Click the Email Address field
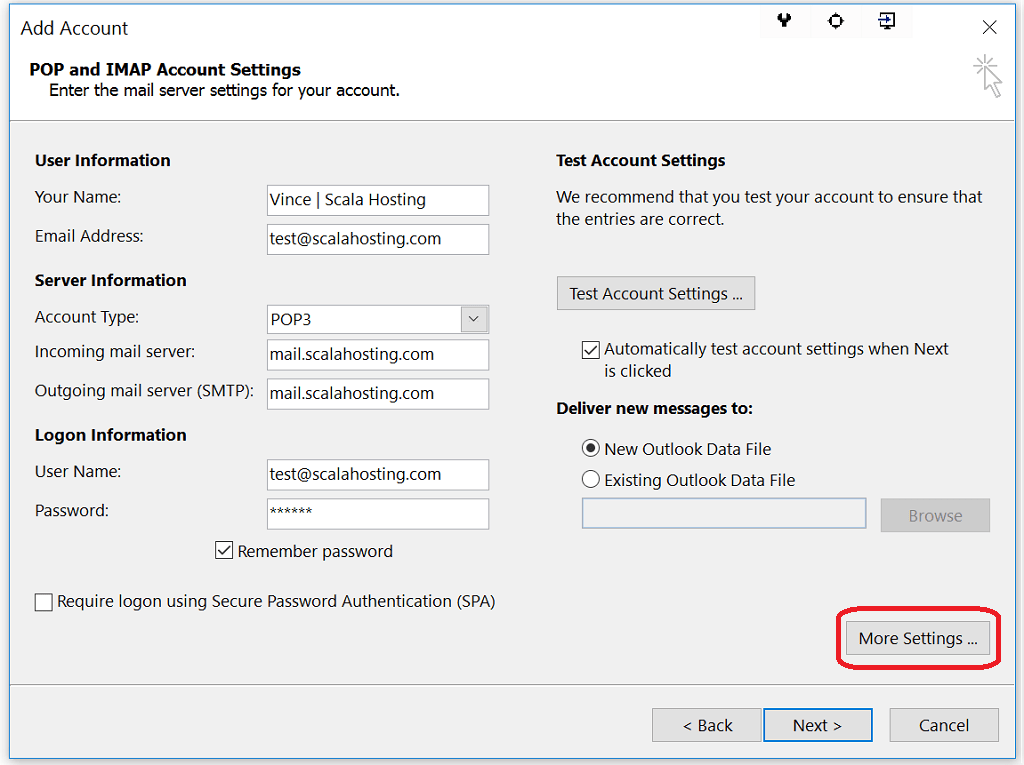Image resolution: width=1024 pixels, height=765 pixels. pyautogui.click(x=377, y=239)
